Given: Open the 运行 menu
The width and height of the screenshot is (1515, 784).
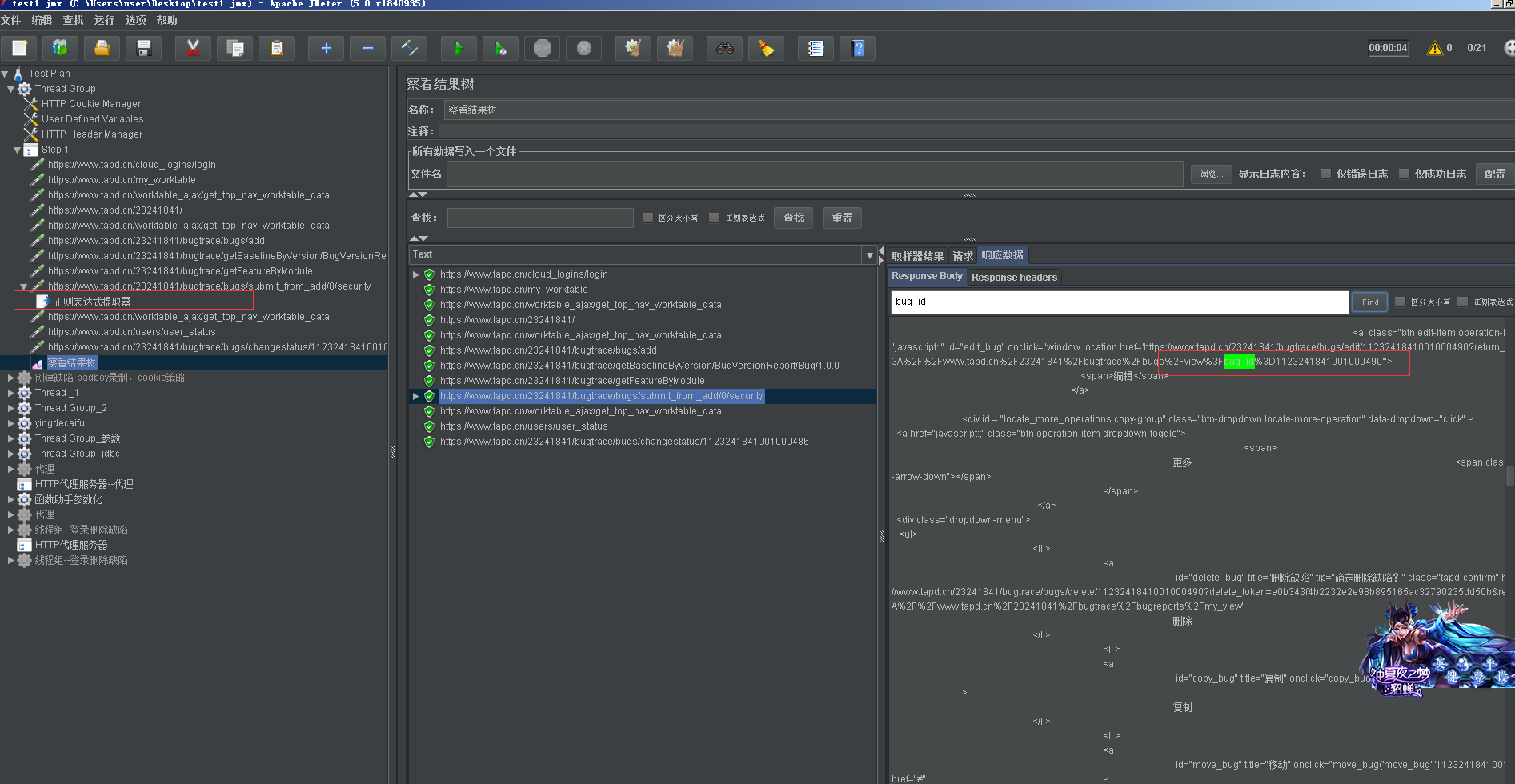Looking at the screenshot, I should (104, 20).
